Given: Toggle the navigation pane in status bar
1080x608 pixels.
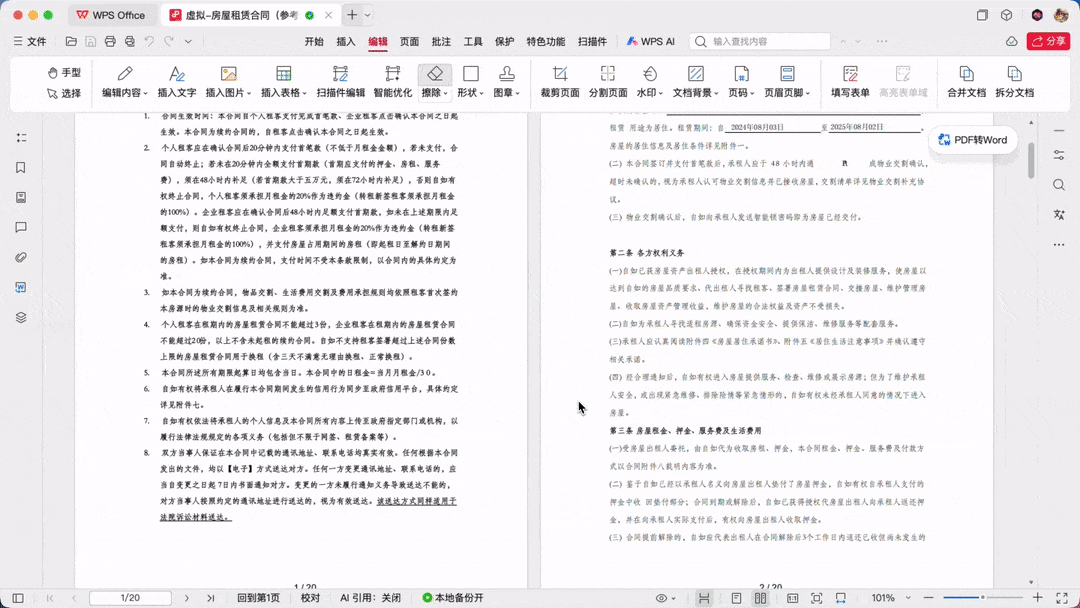Looking at the screenshot, I should tap(18, 598).
